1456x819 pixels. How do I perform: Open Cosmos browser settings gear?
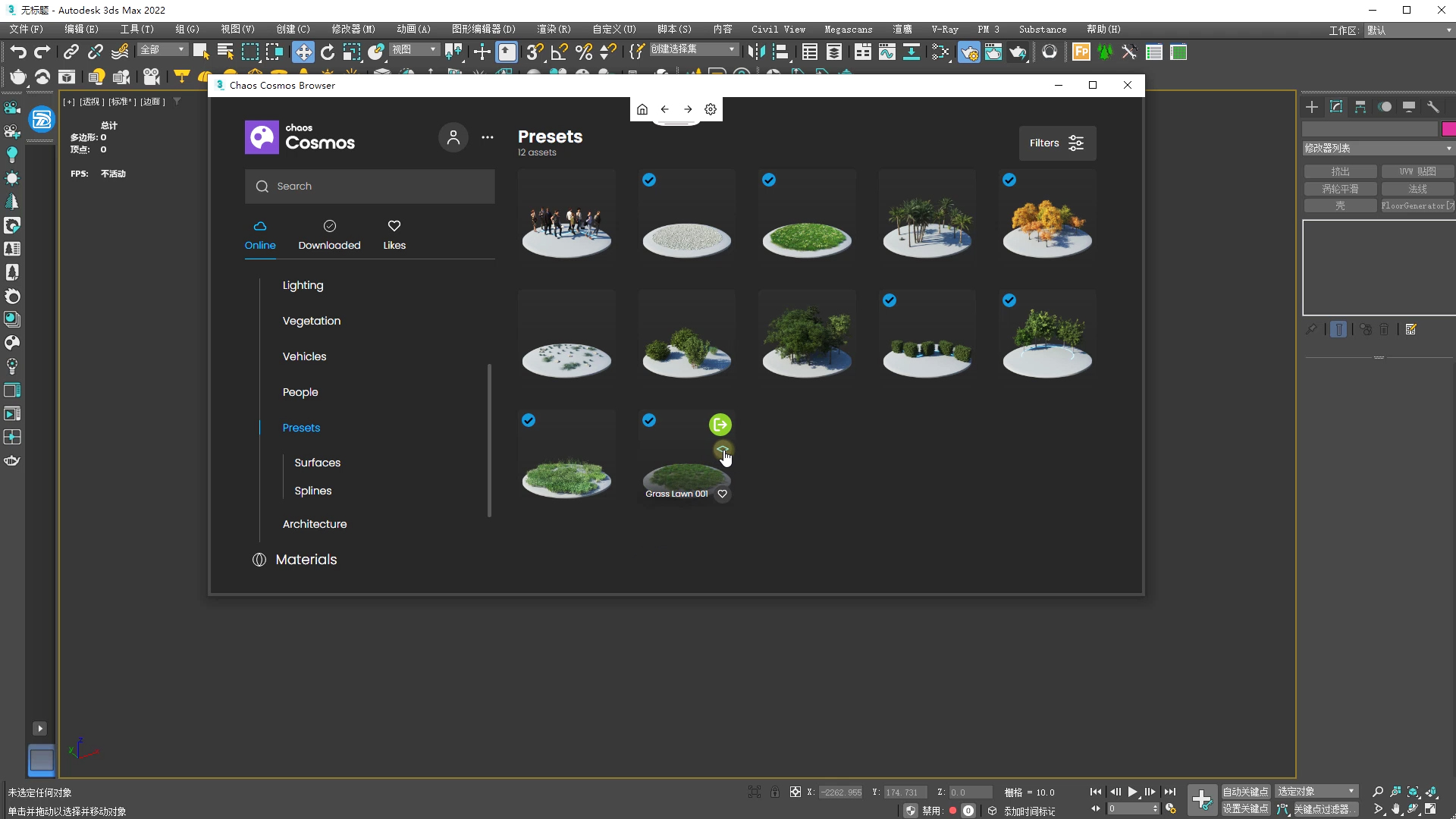tap(711, 109)
